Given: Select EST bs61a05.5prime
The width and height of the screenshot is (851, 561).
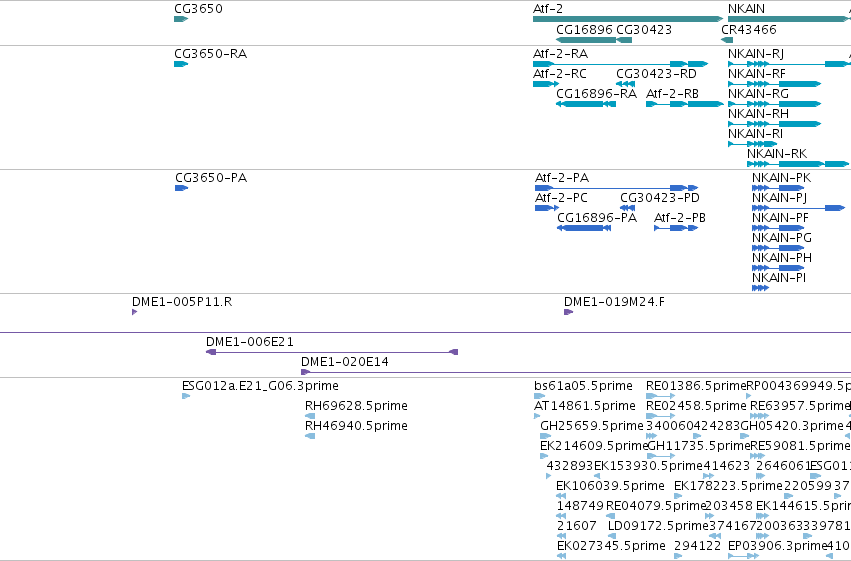Looking at the screenshot, I should coord(539,397).
